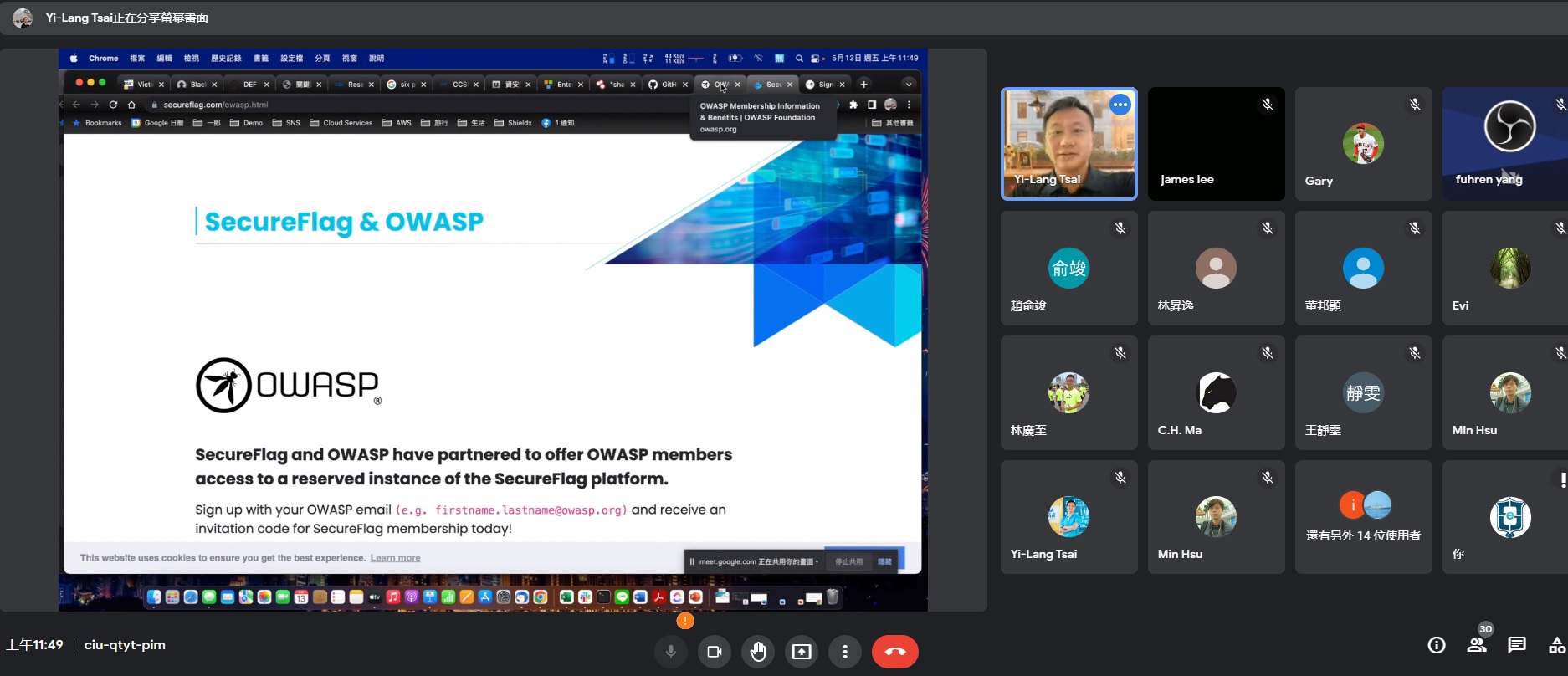Open Meet's more options three-dot menu
Viewport: 1568px width, 676px height.
pyautogui.click(x=845, y=652)
